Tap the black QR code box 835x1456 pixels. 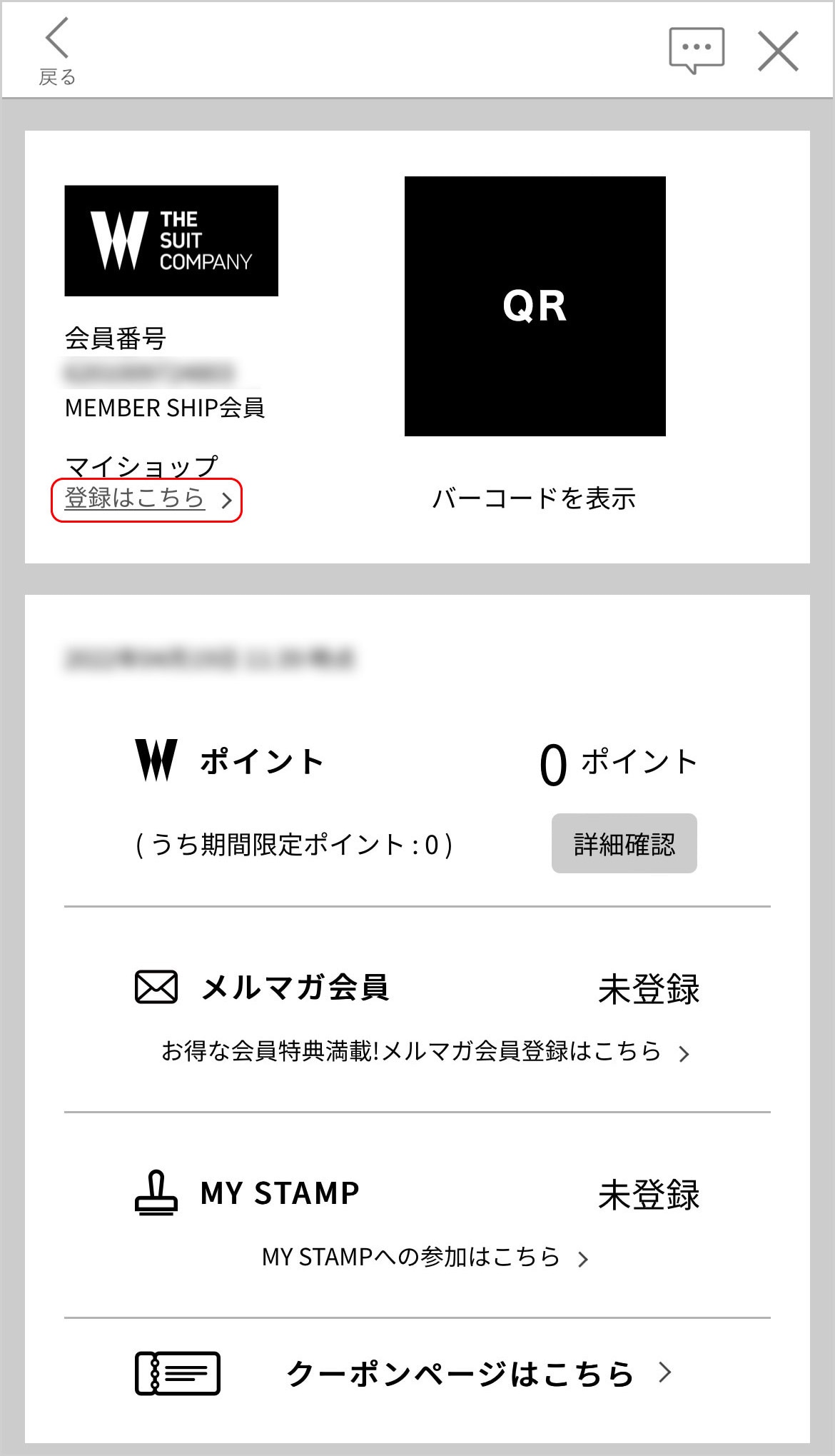pyautogui.click(x=535, y=306)
